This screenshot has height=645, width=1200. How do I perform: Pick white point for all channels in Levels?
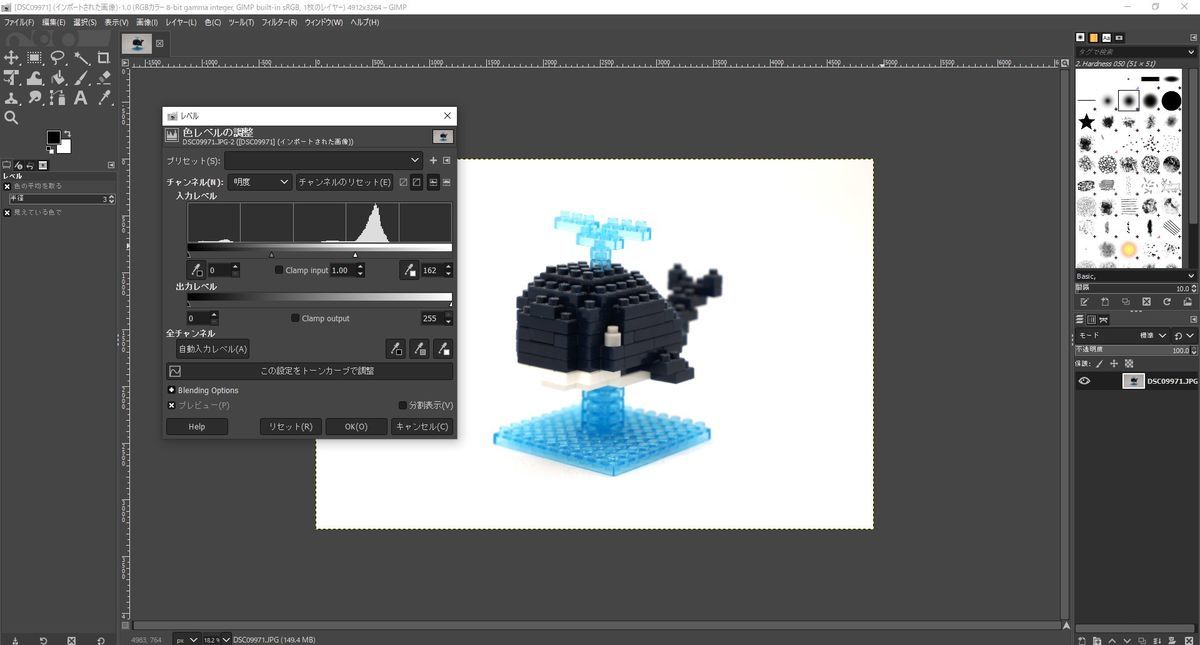(x=443, y=348)
